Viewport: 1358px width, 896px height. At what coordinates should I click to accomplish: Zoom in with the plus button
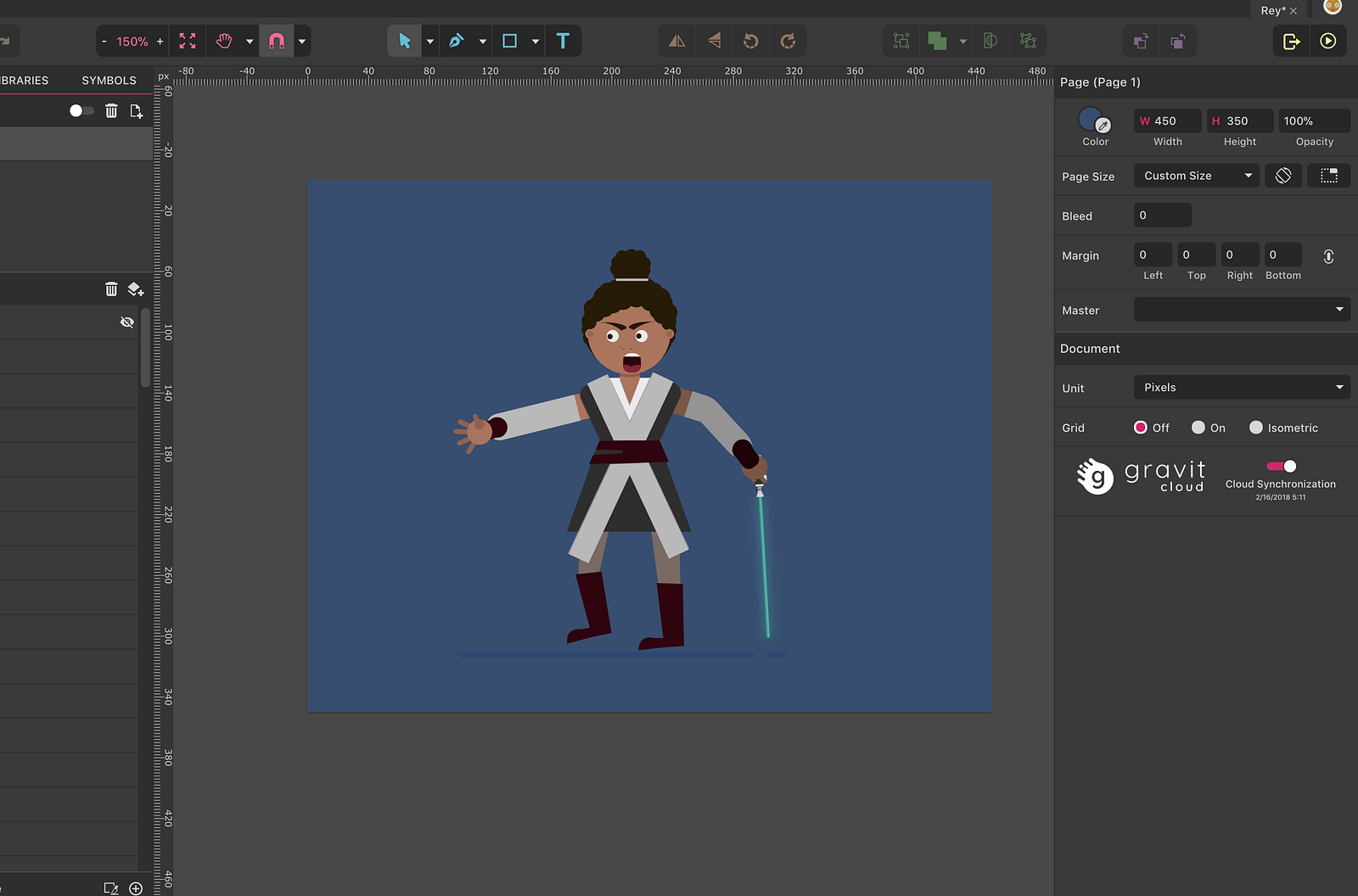[160, 41]
